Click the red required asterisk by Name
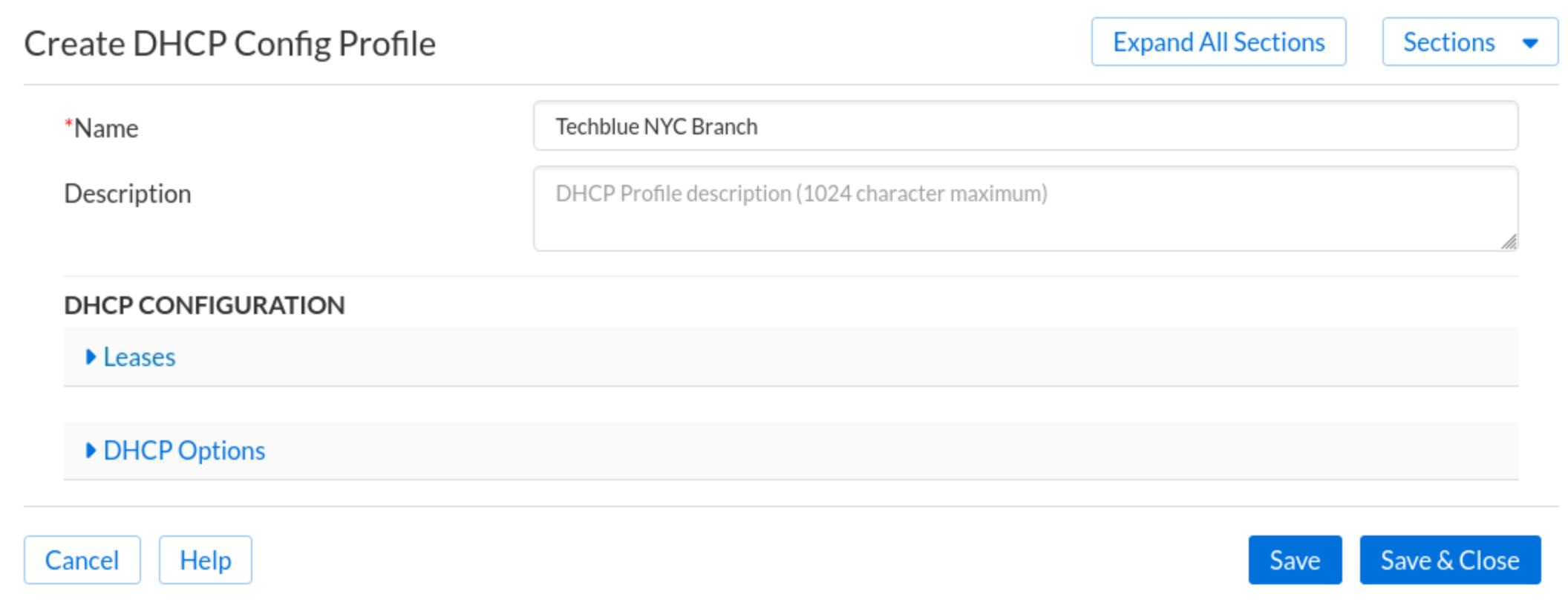This screenshot has height=600, width=1568. point(68,124)
